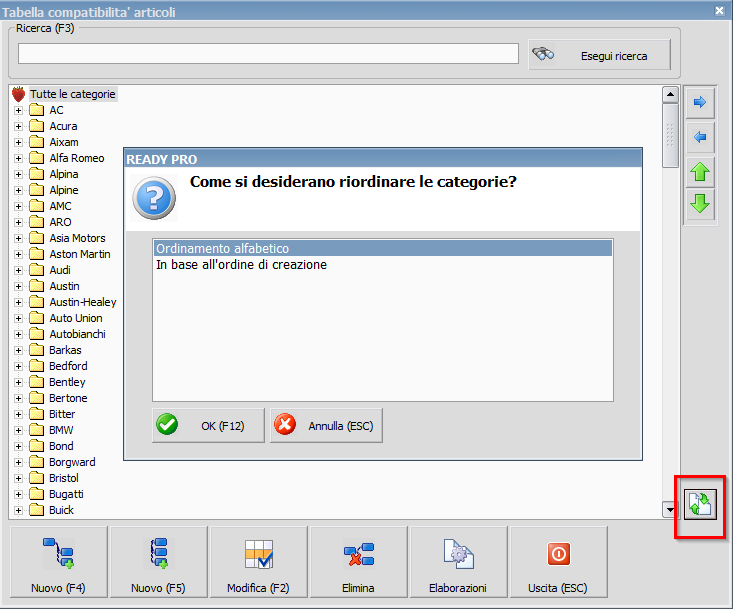The height and width of the screenshot is (609, 733).
Task: Click the Buick folder icon
Action: tap(36, 510)
